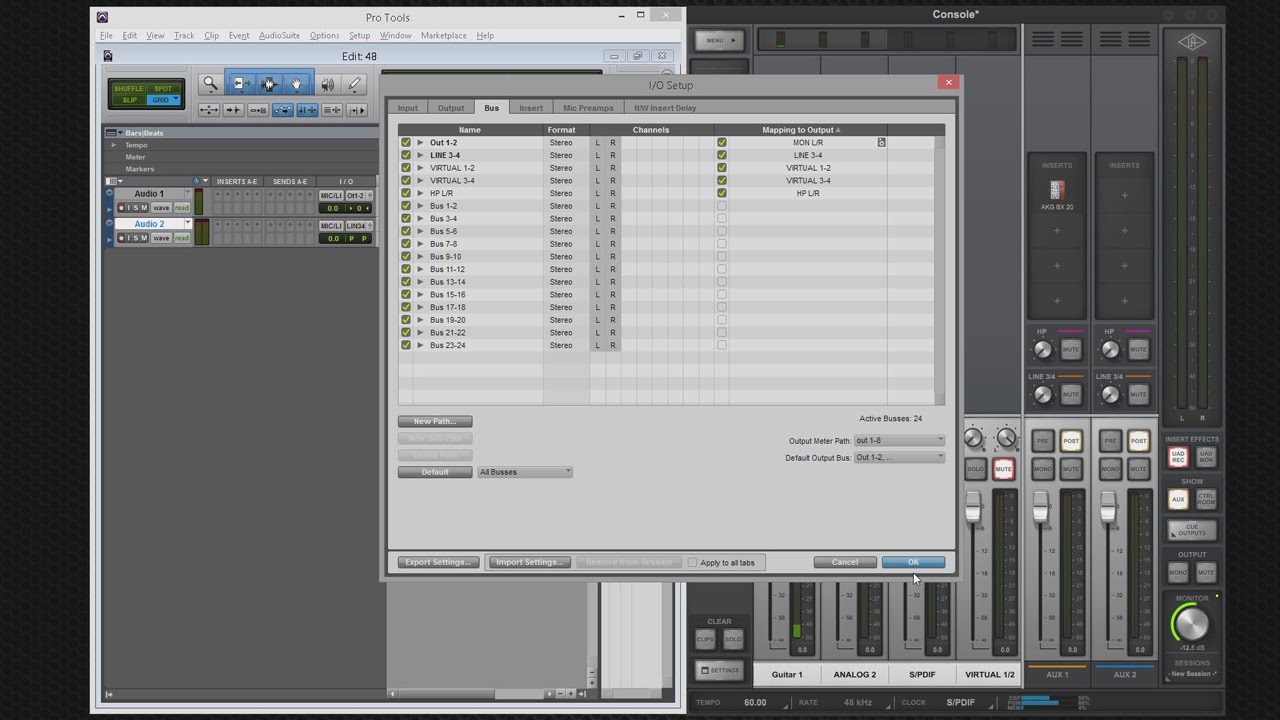Image resolution: width=1280 pixels, height=720 pixels.
Task: Open the Track menu
Action: click(x=184, y=35)
